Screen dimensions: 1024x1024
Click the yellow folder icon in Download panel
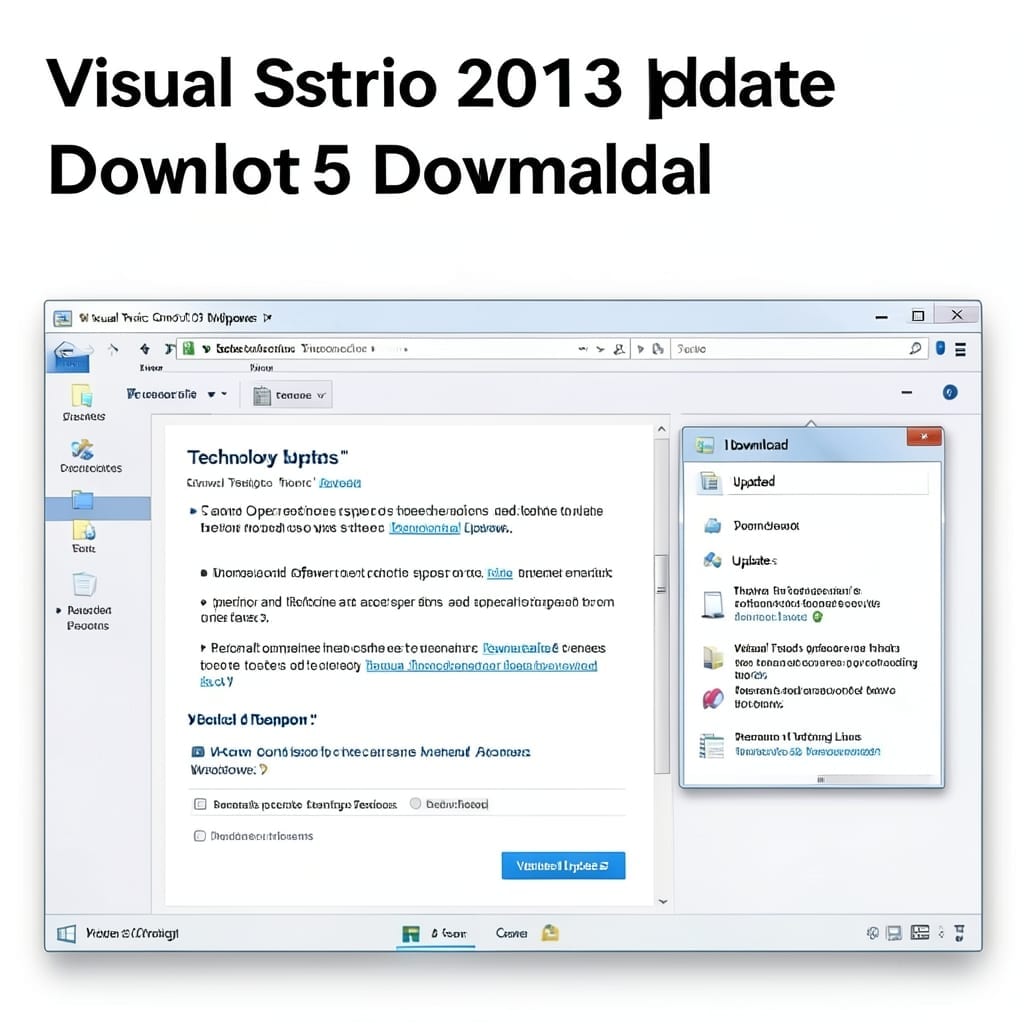click(x=712, y=657)
